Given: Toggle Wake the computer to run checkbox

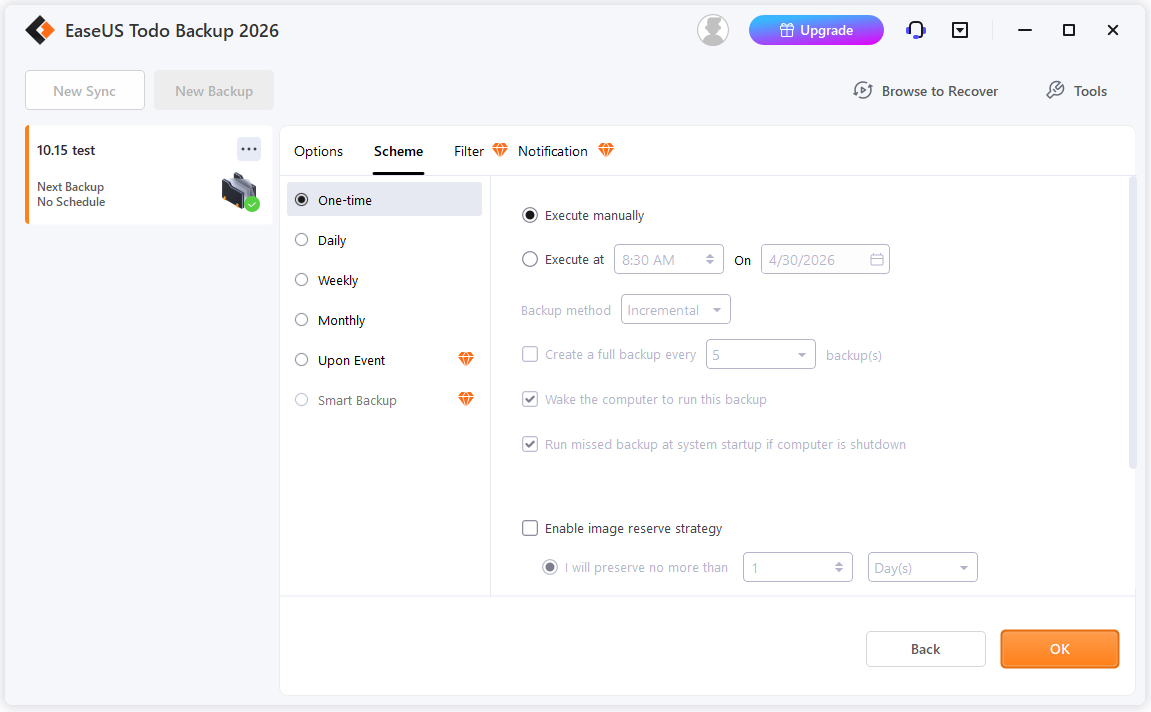Looking at the screenshot, I should tap(529, 399).
